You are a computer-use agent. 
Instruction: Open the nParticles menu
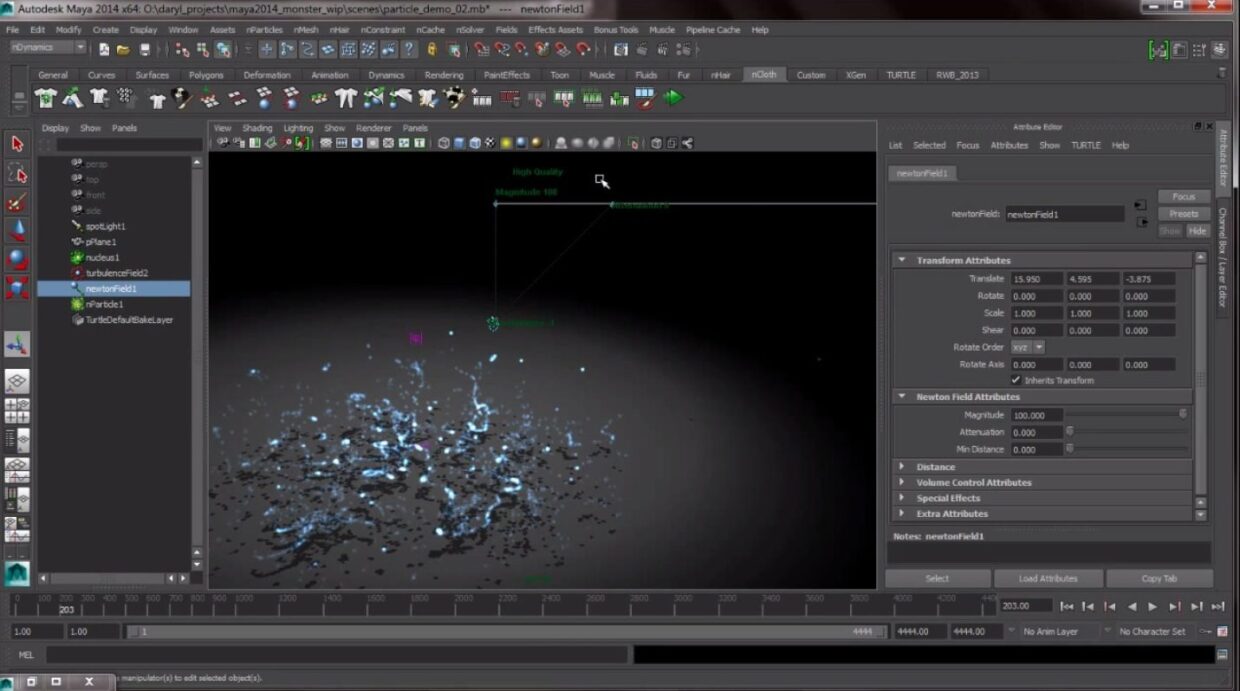(264, 30)
